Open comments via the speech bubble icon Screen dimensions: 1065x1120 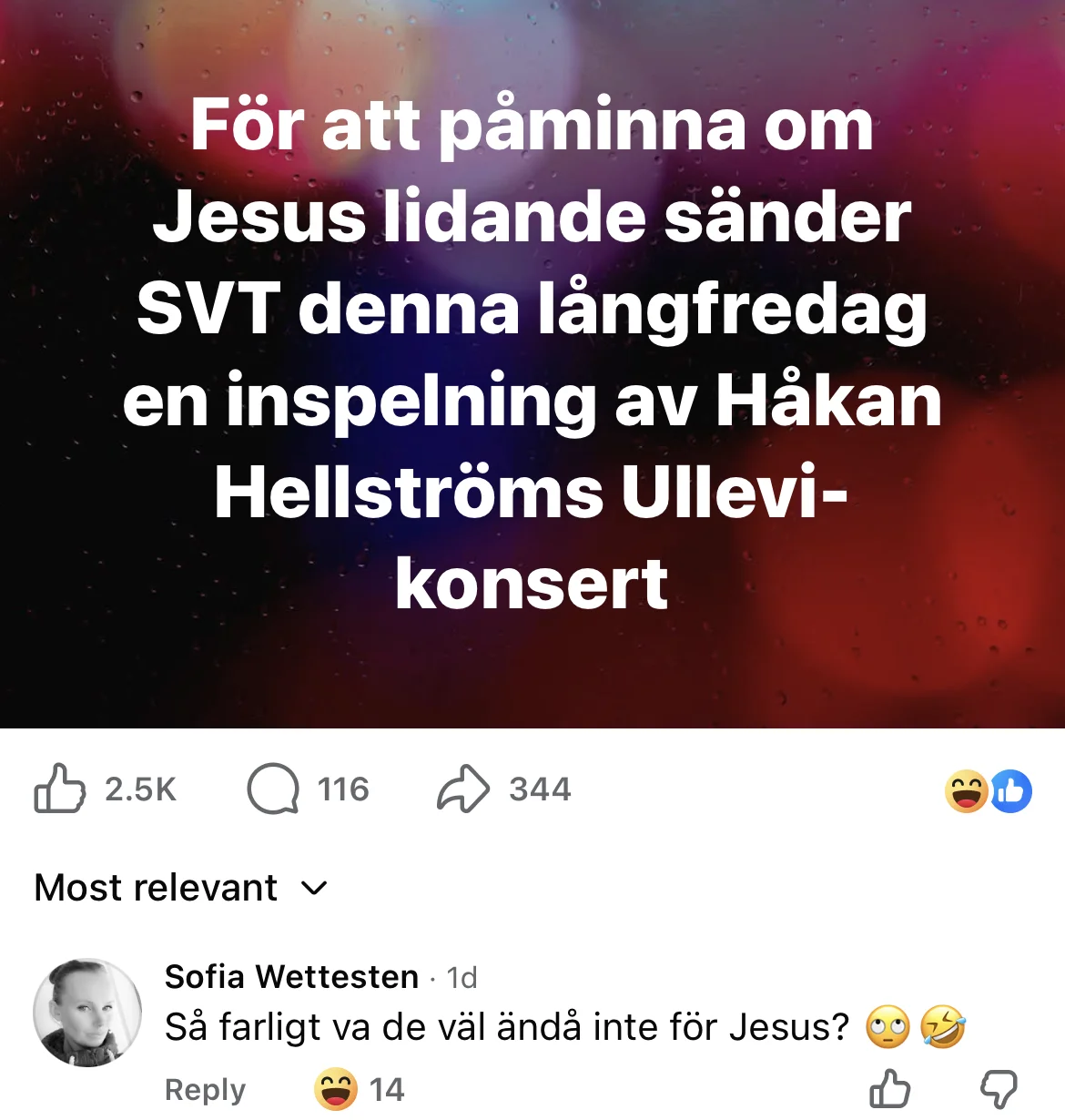pos(273,789)
